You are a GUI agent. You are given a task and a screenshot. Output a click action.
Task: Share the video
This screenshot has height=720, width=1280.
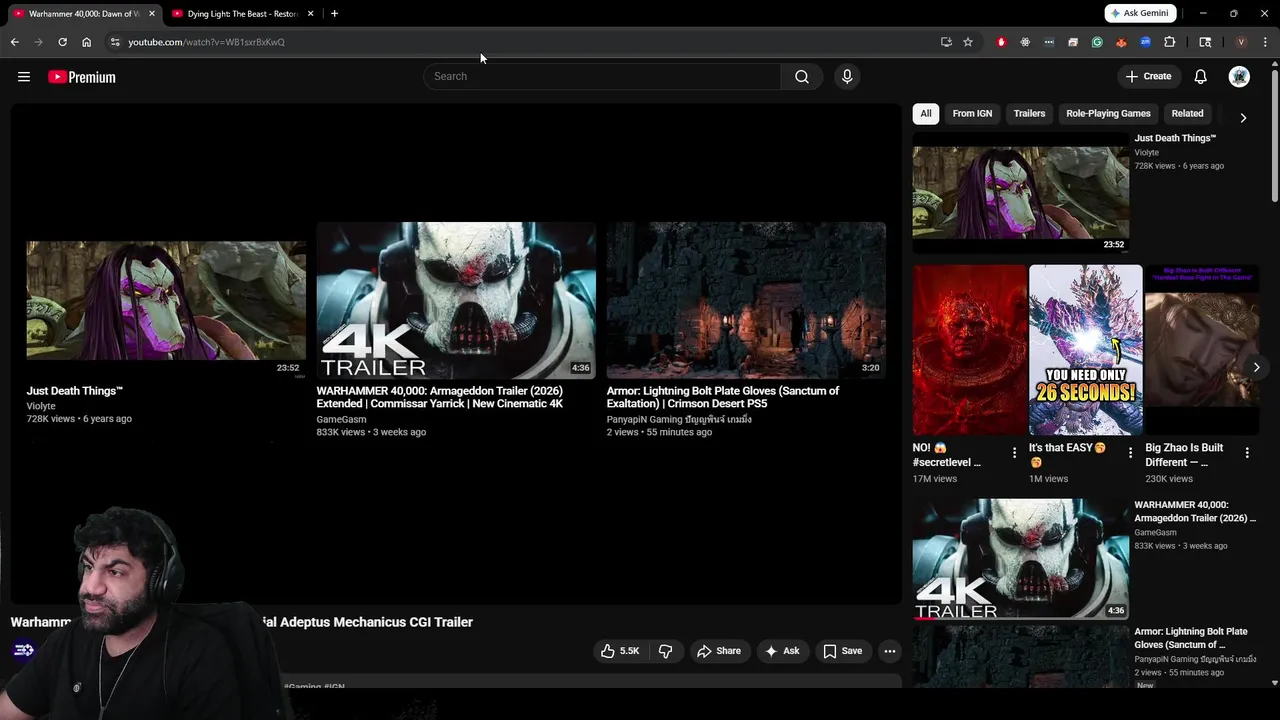(718, 651)
